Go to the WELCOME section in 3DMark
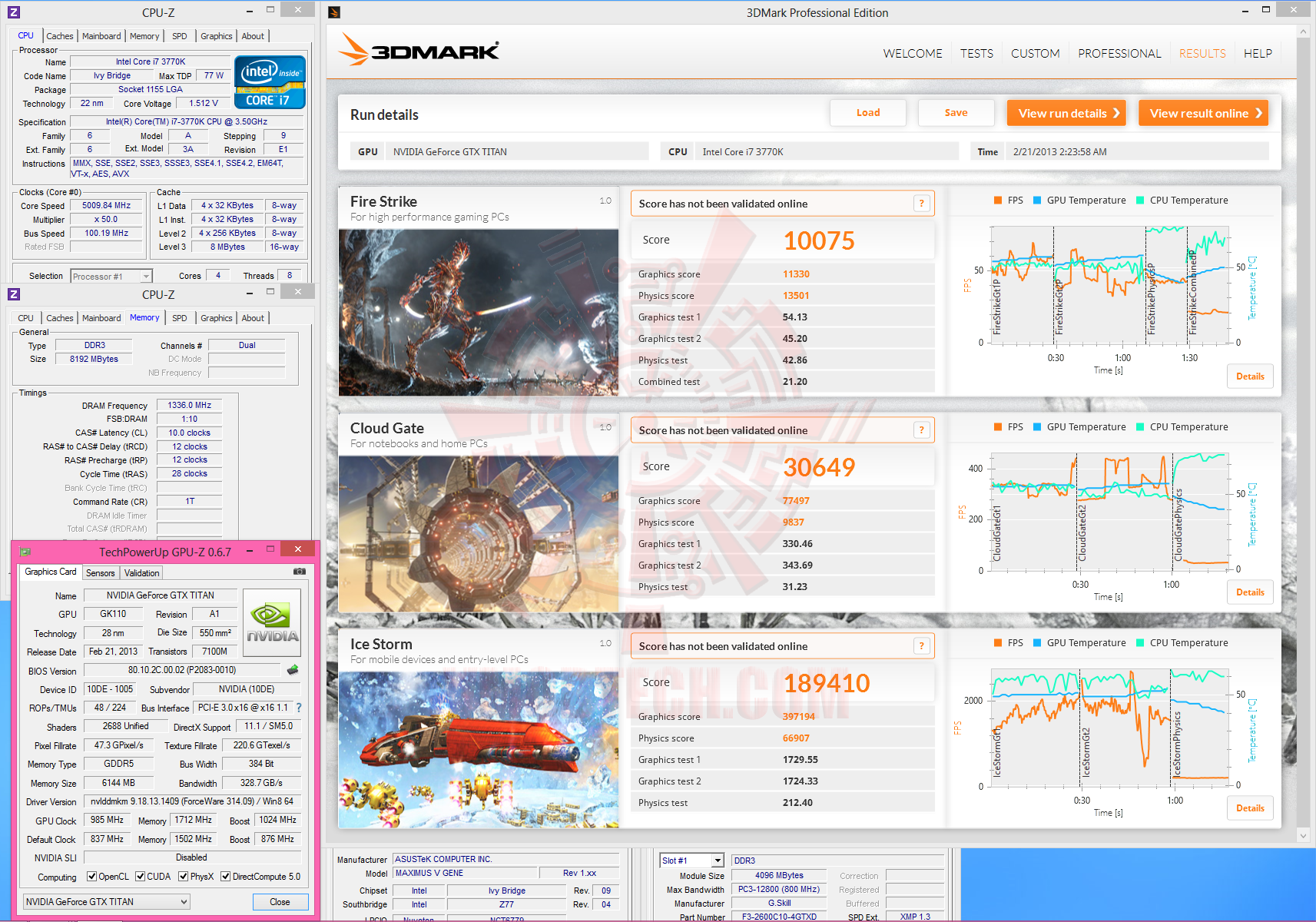This screenshot has height=922, width=1316. click(x=913, y=53)
